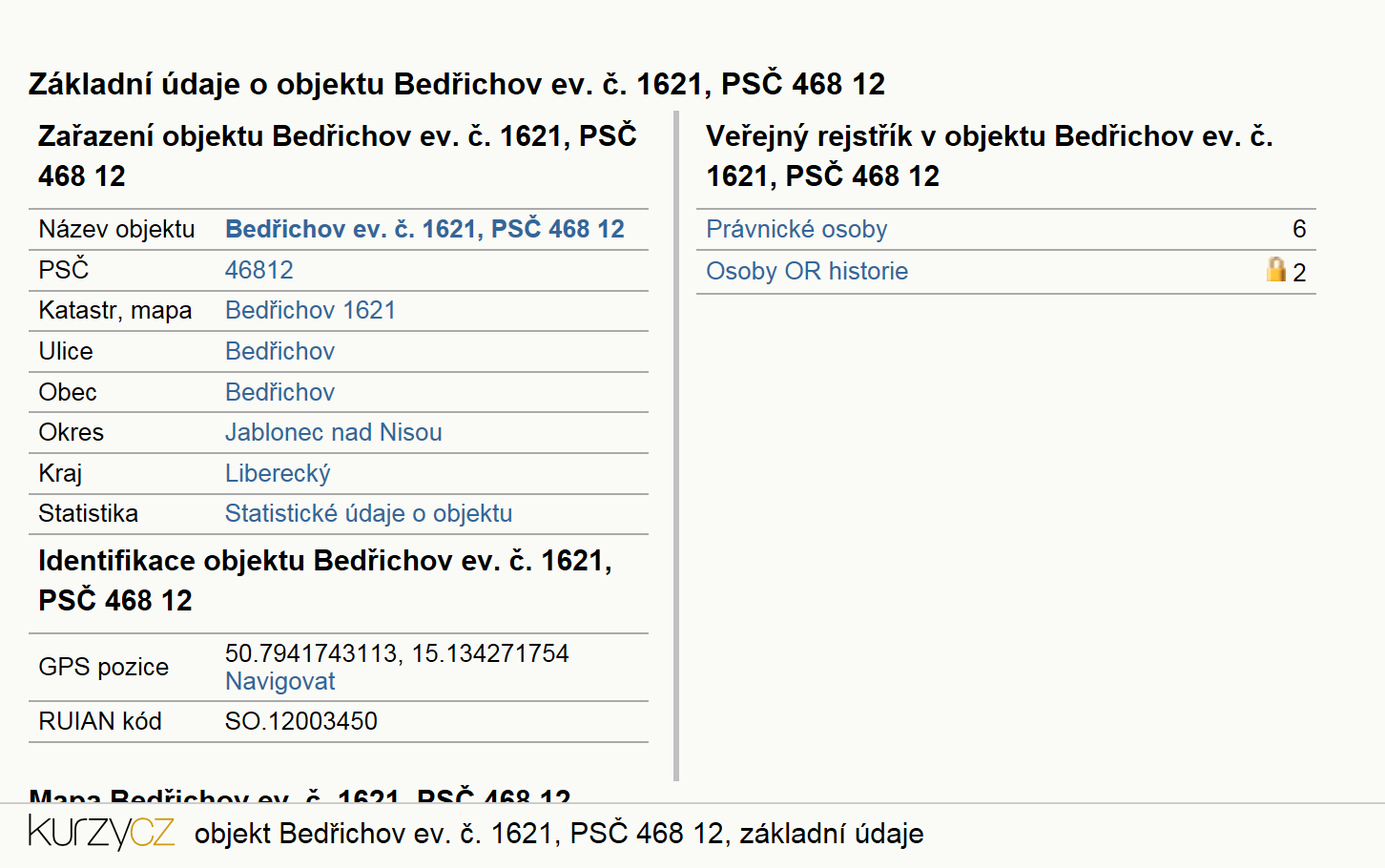Open Statistické údaje o objektu link
The image size is (1385, 868).
tap(368, 514)
